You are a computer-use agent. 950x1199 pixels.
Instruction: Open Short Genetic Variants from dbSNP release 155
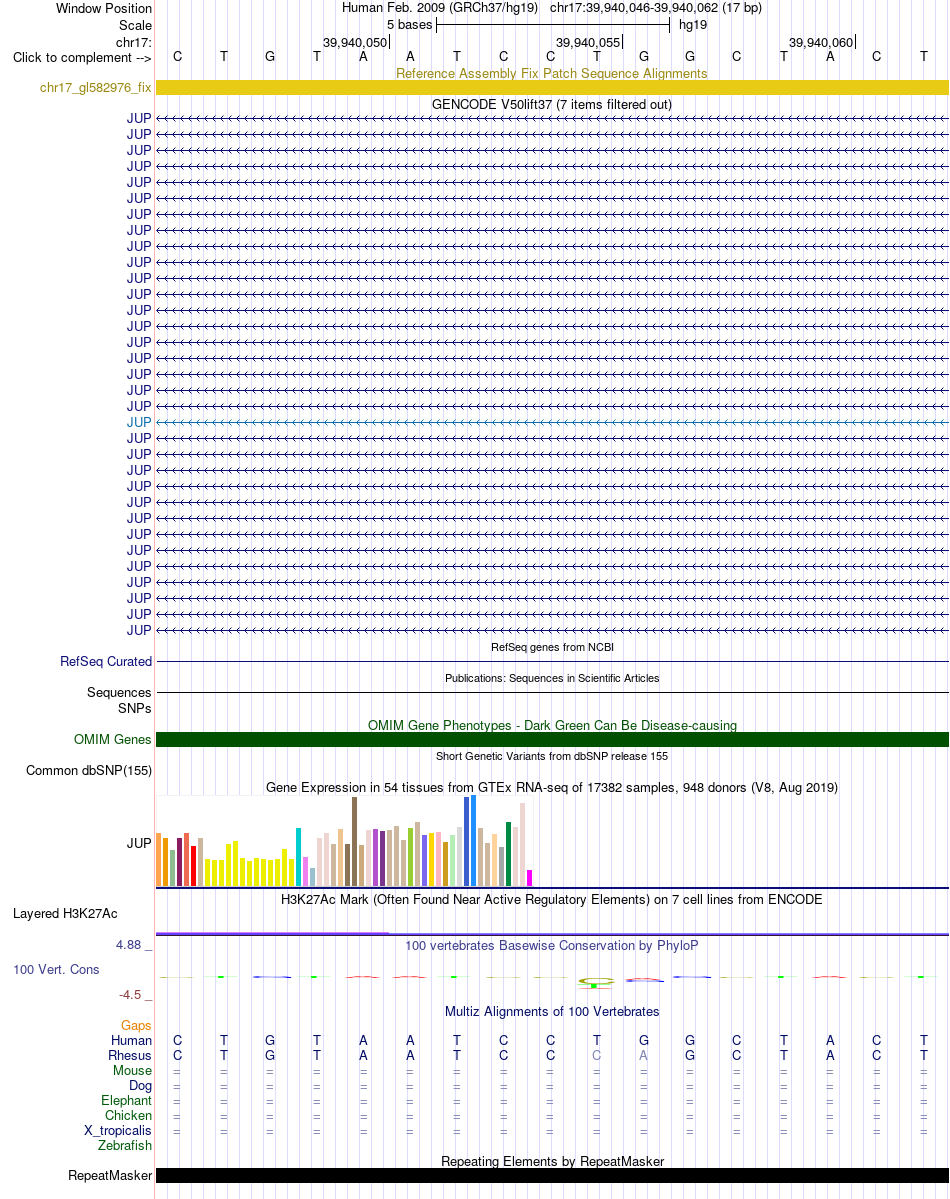(552, 756)
